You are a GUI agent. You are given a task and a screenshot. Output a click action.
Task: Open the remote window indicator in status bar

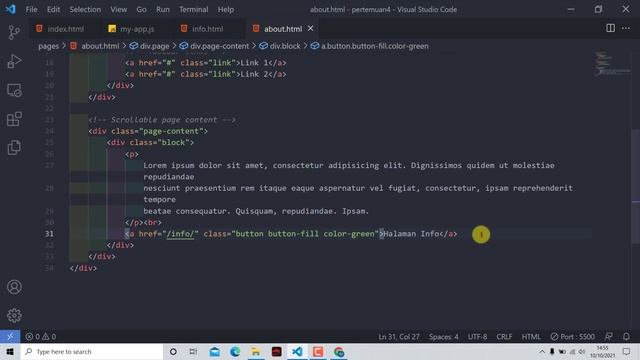[x=10, y=336]
